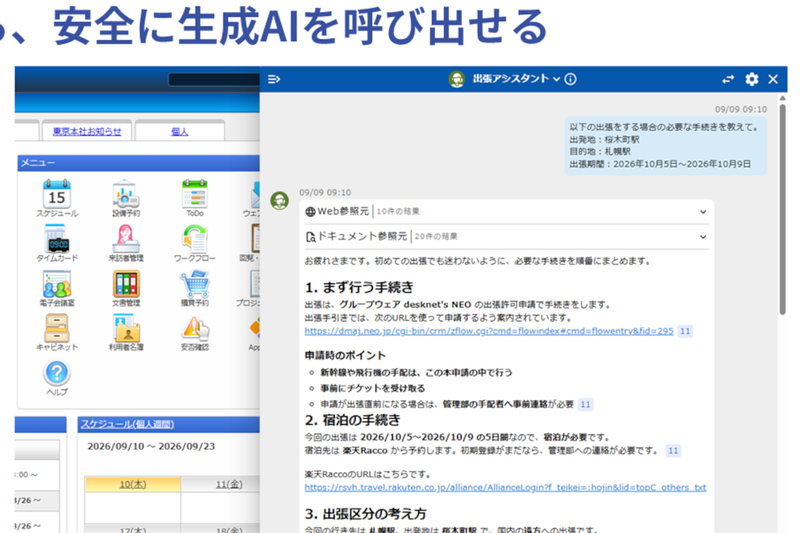Click citation 11 after the zflow URL
Screen dimensions: 800x533
pyautogui.click(x=685, y=331)
